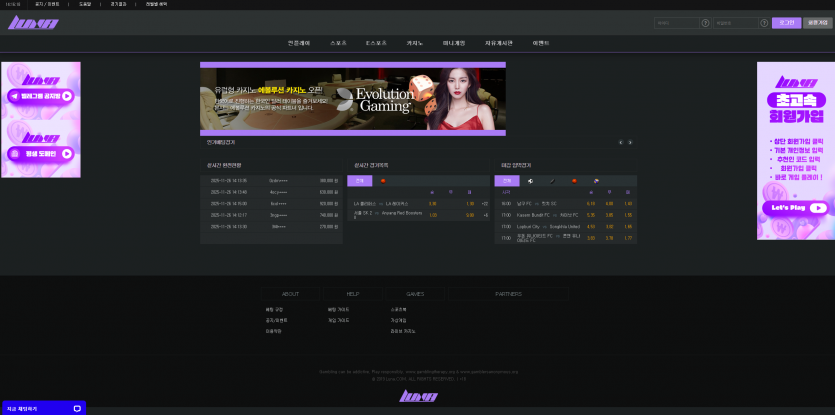Click the purple 로그인 button
Image resolution: width=835 pixels, height=415 pixels.
pos(786,22)
